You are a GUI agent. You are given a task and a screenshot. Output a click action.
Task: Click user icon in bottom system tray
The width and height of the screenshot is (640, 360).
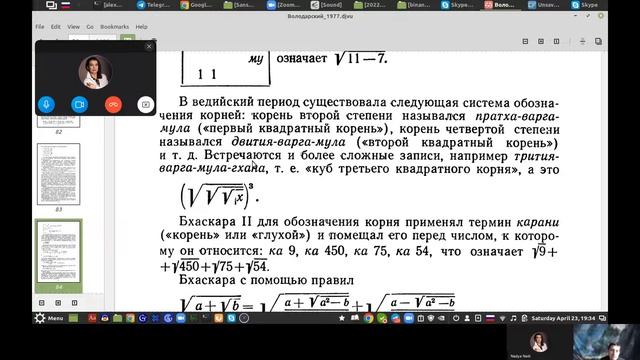point(467,318)
